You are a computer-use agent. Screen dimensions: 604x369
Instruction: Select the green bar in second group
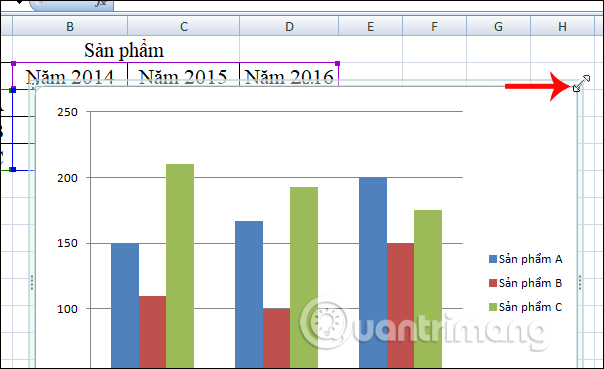click(304, 278)
